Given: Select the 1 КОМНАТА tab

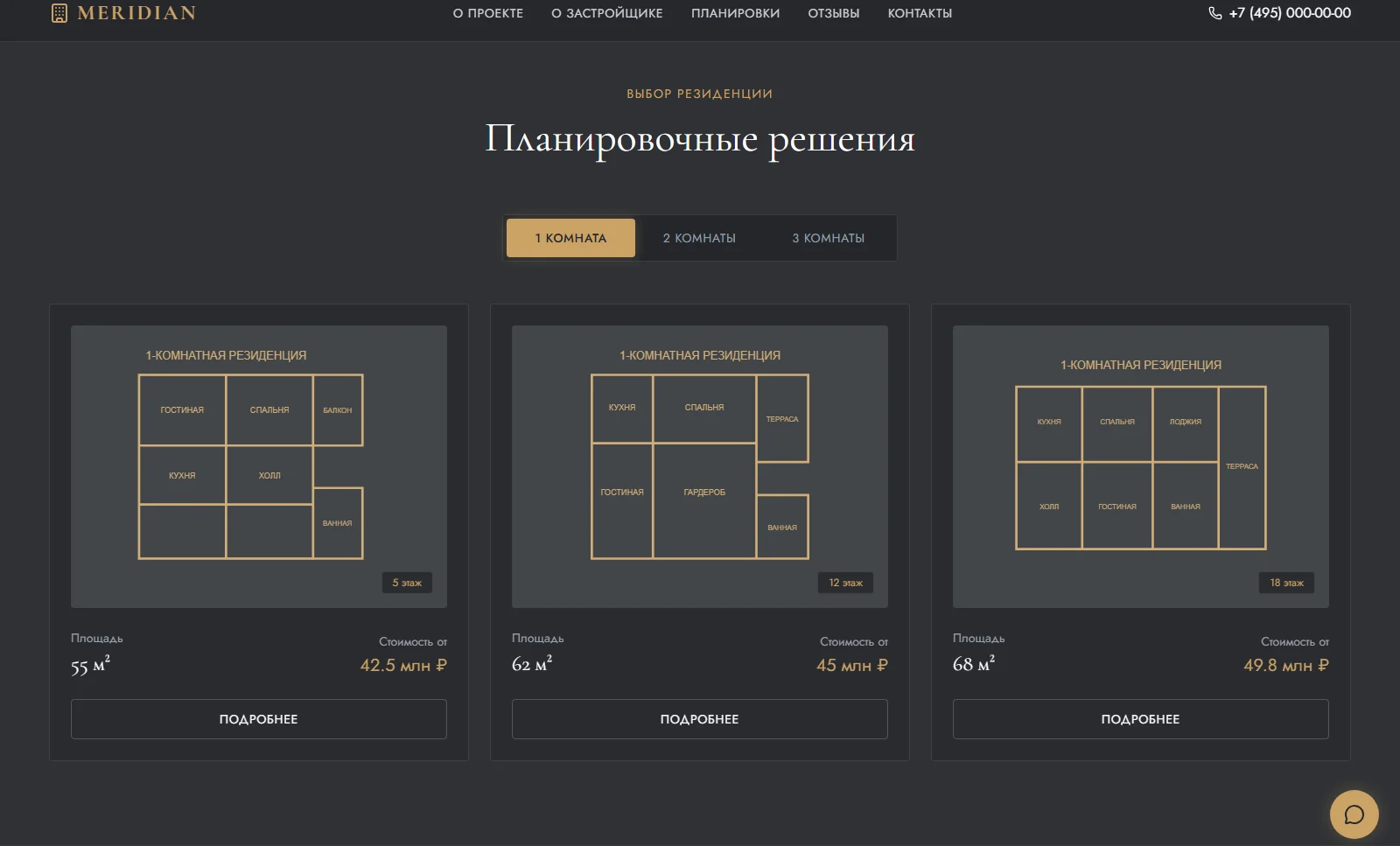Looking at the screenshot, I should click(570, 238).
